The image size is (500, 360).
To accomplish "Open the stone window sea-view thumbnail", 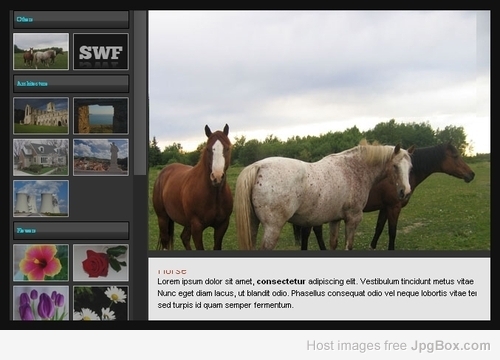I will pyautogui.click(x=101, y=116).
